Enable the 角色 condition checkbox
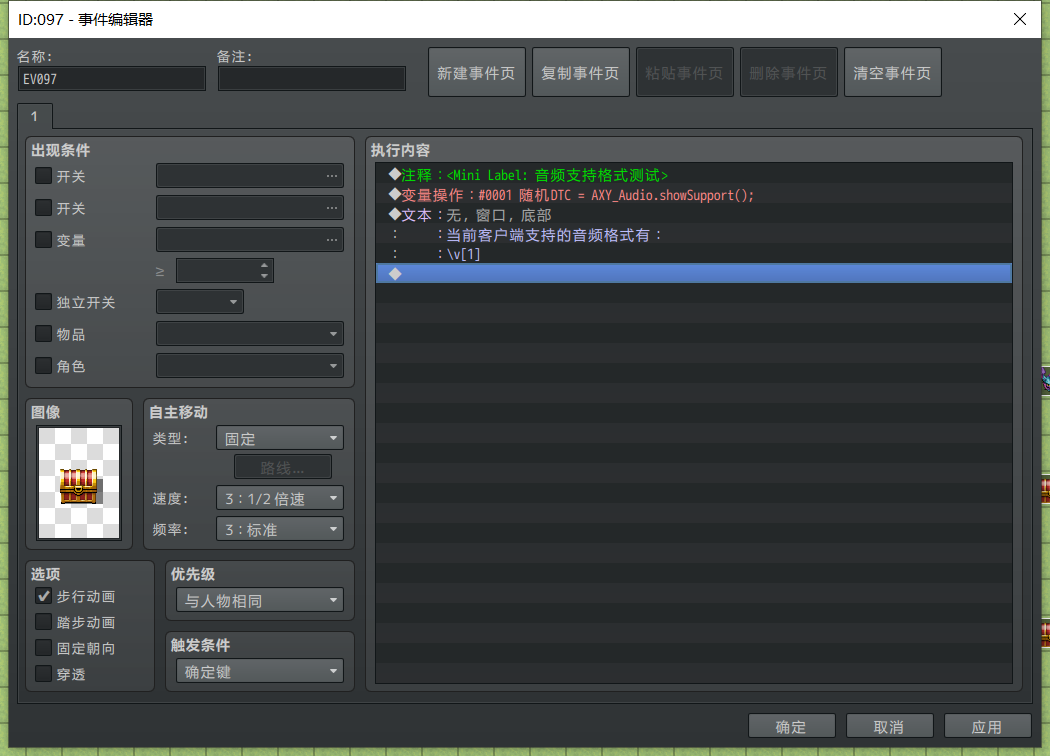Image resolution: width=1050 pixels, height=756 pixels. click(44, 365)
